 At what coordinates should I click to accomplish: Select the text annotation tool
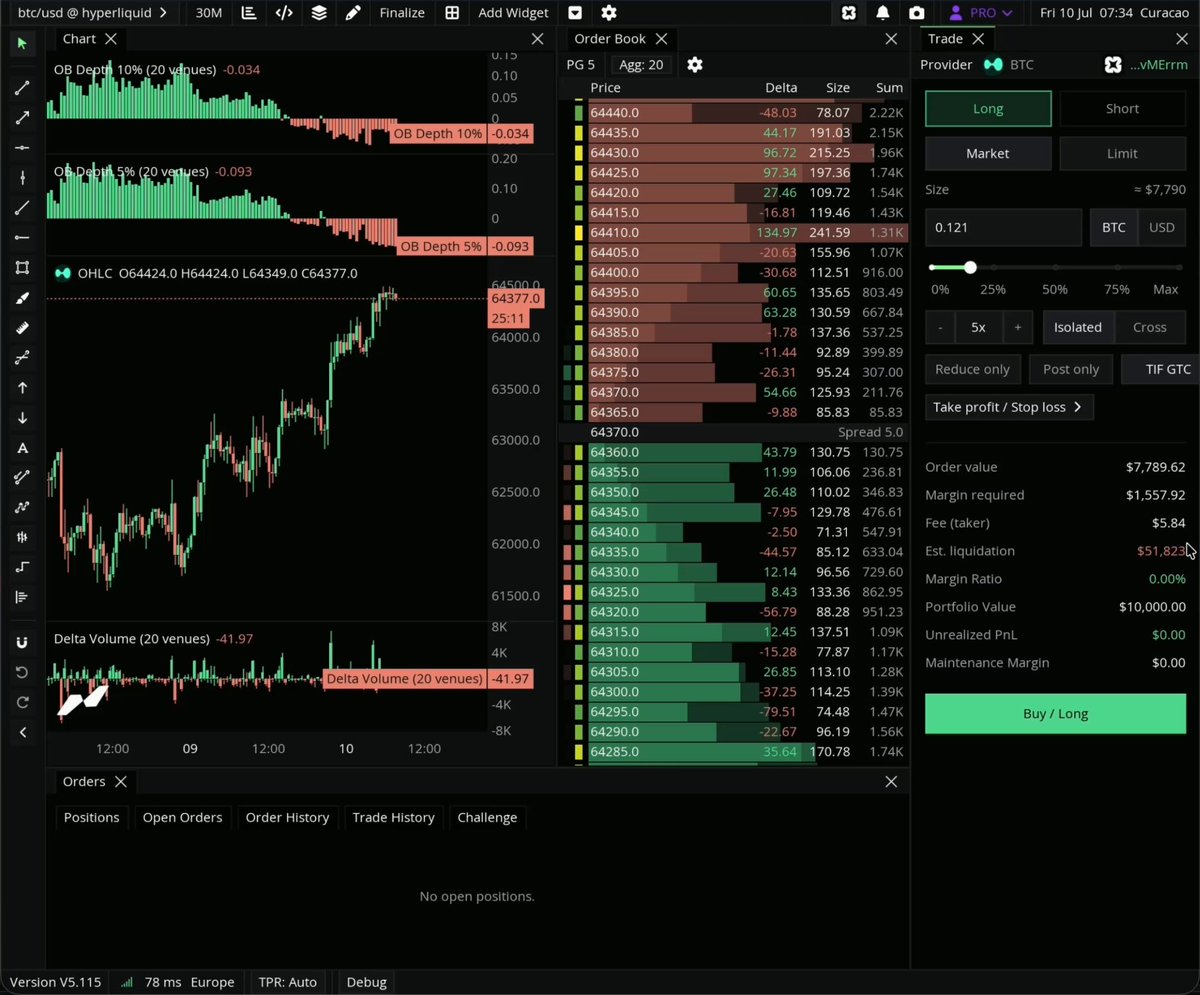click(x=22, y=448)
